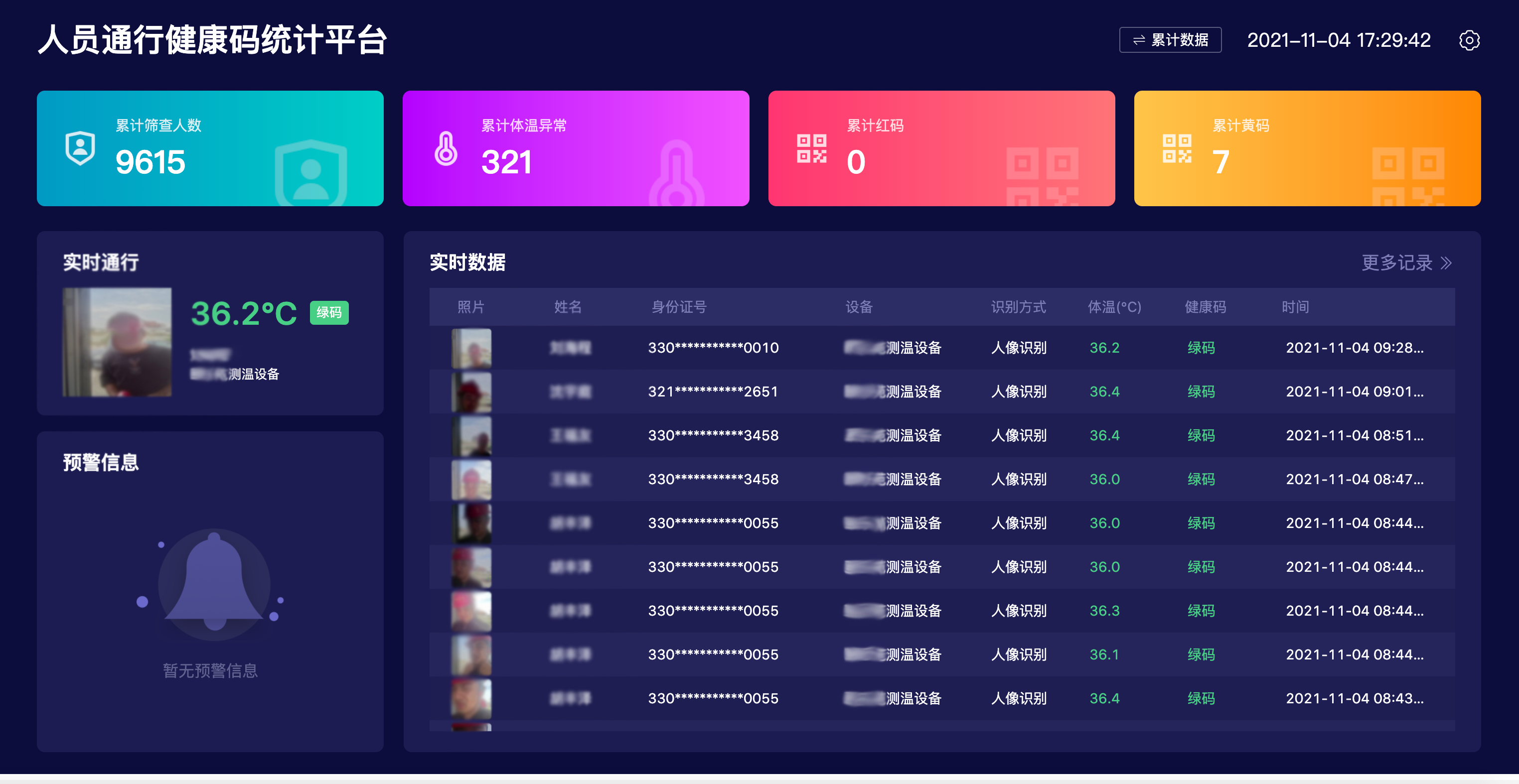Click the photo thumbnail in first data row
The height and width of the screenshot is (784, 1519).
click(471, 348)
